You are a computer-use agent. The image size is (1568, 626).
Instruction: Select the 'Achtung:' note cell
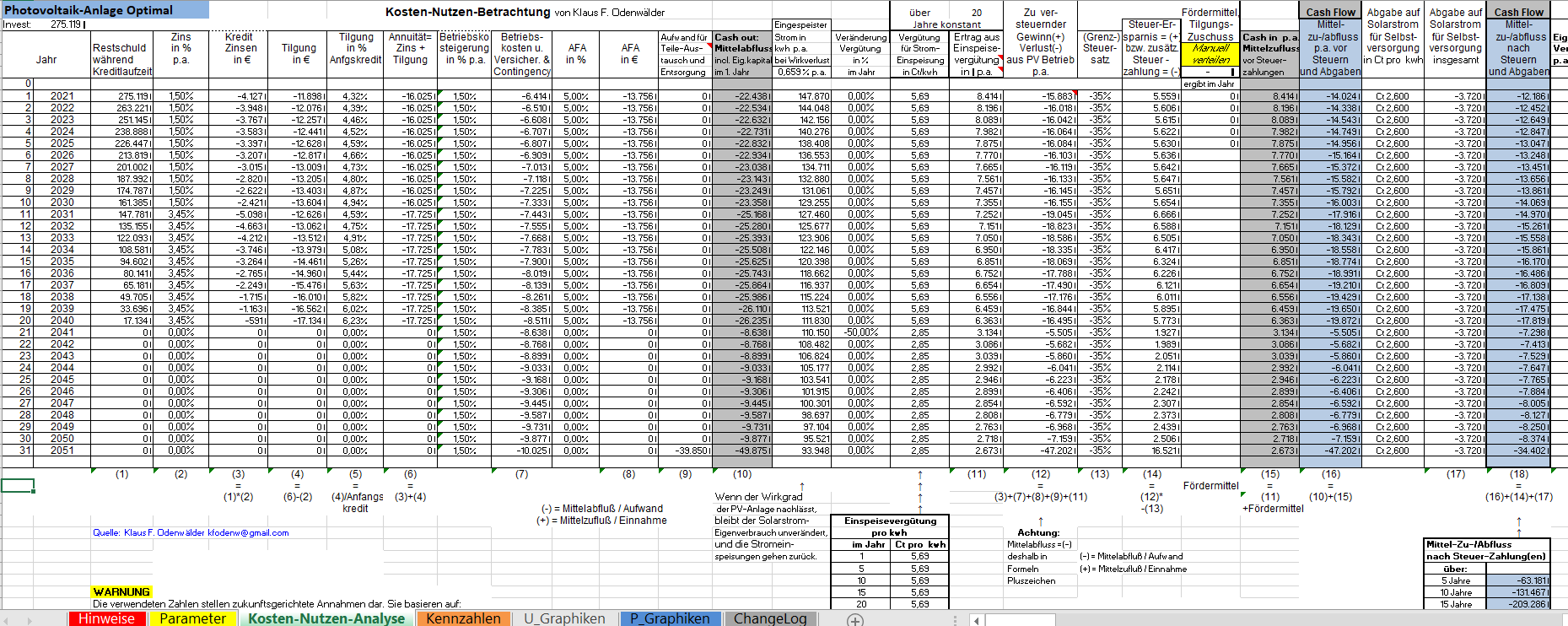click(1038, 532)
